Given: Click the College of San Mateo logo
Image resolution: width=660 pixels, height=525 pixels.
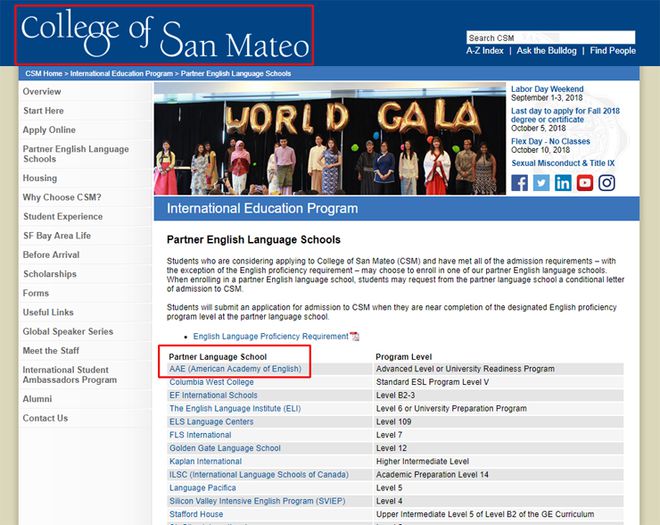Looking at the screenshot, I should coord(164,35).
